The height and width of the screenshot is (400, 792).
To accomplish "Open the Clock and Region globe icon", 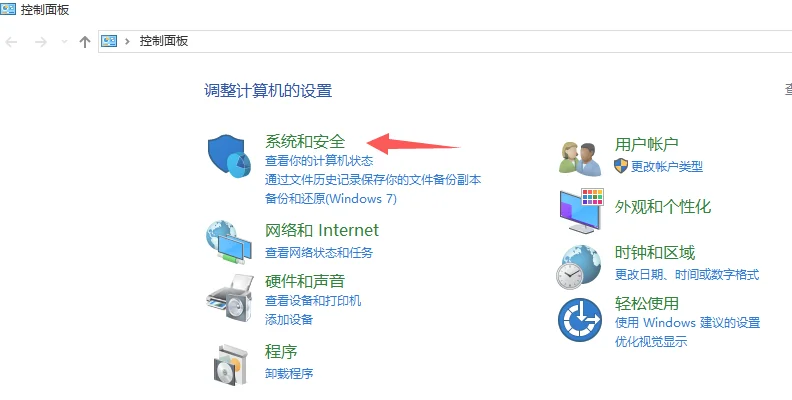I will (579, 267).
